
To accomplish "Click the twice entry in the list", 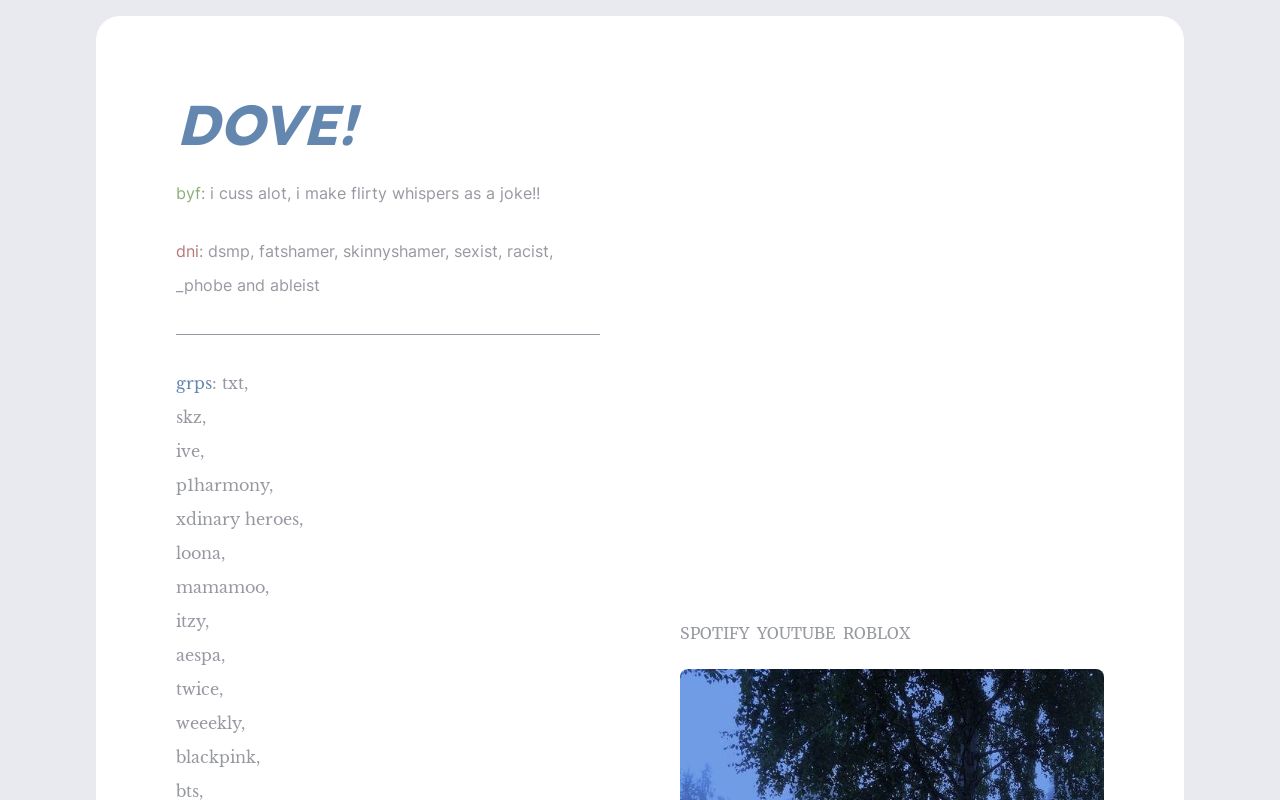I will tap(199, 690).
